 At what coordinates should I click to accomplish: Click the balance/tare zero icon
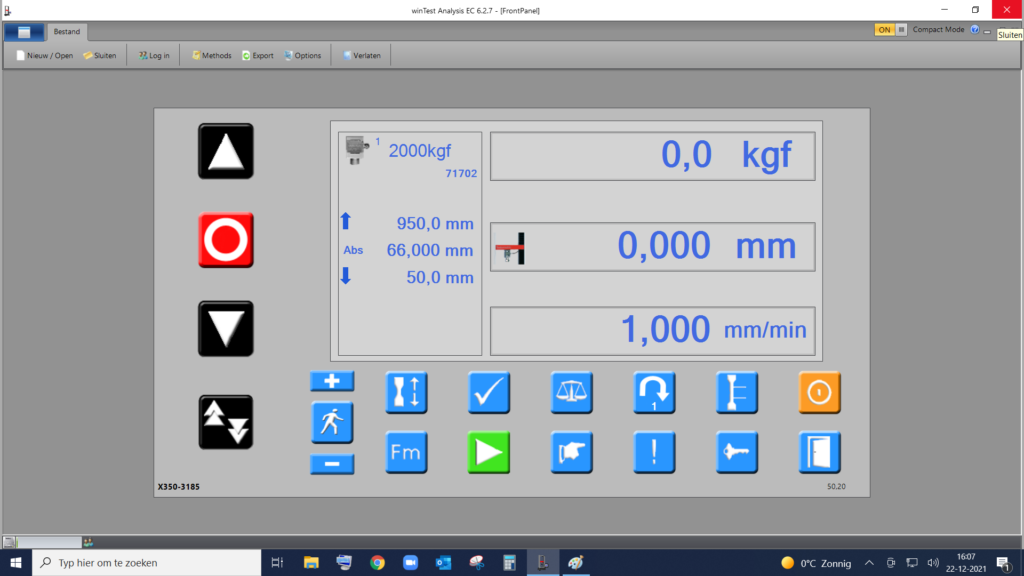(x=571, y=392)
